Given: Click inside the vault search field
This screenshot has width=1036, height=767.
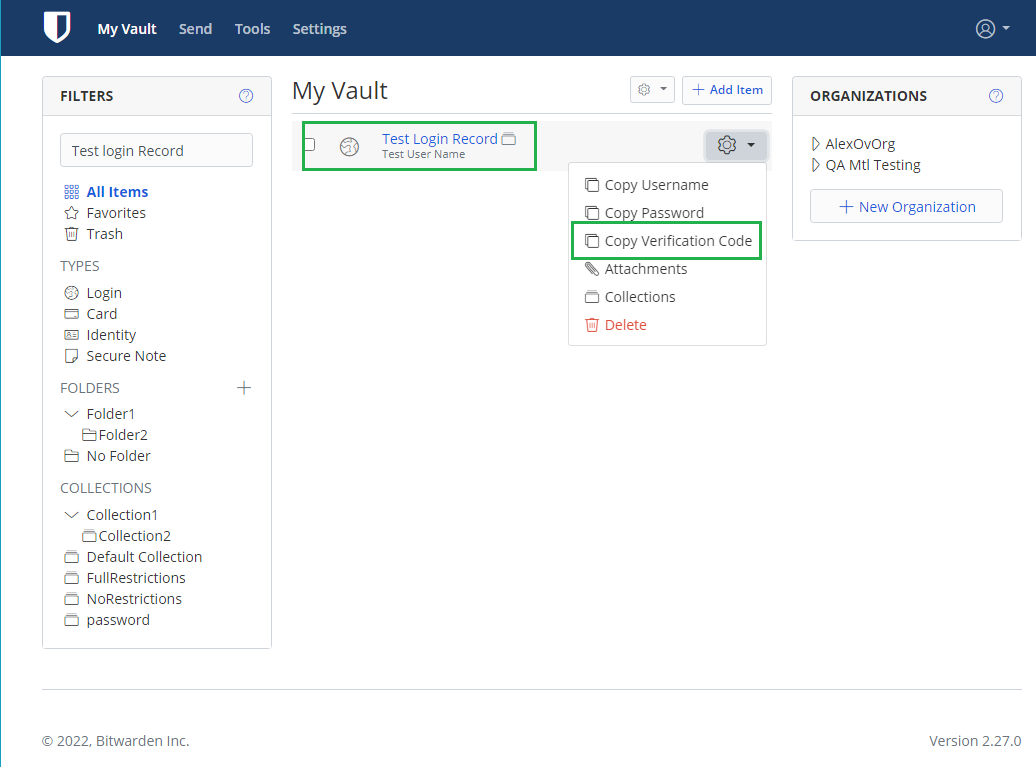Looking at the screenshot, I should [x=156, y=149].
